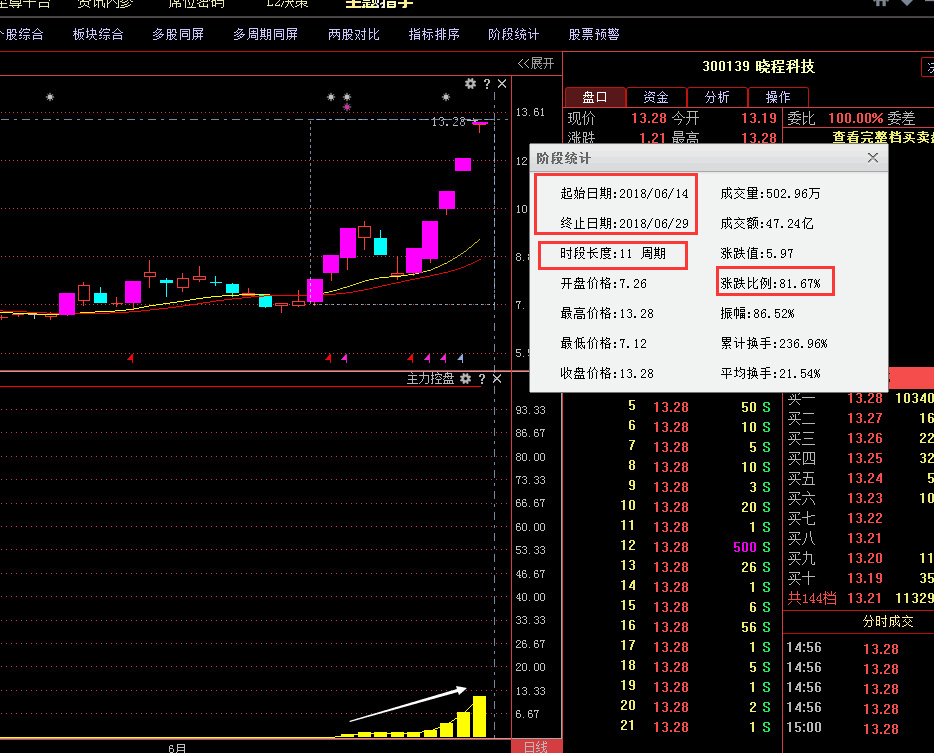Click the 现价 label in the quote panel

(581, 118)
